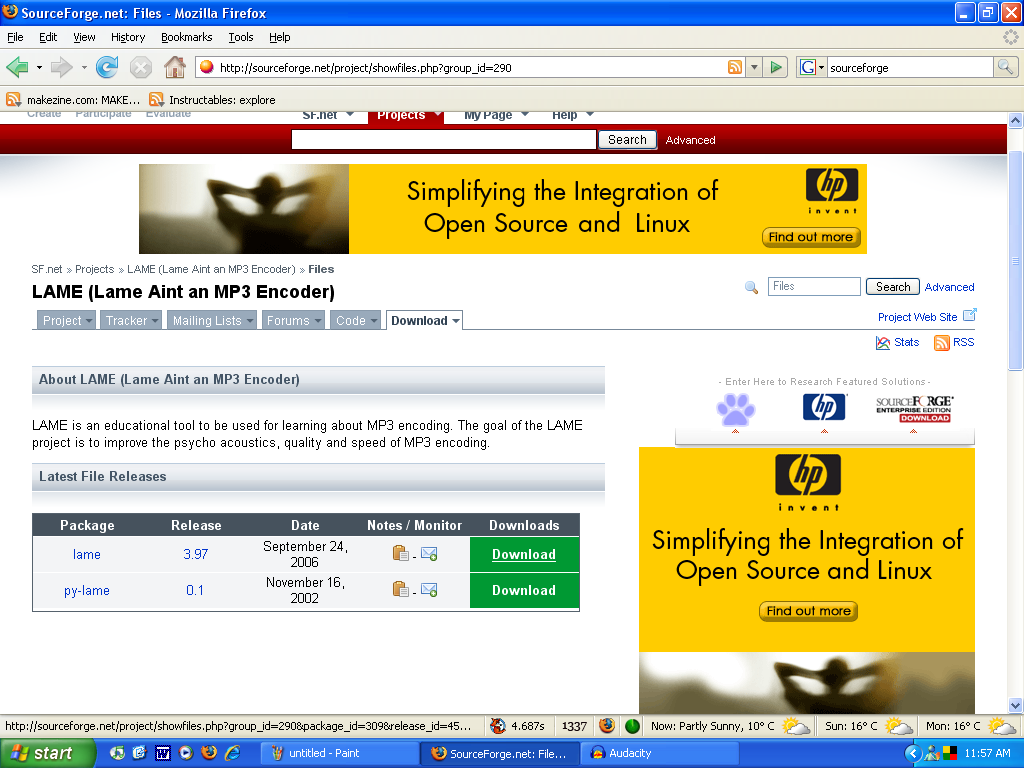This screenshot has height=768, width=1024.
Task: Click the scrollbar down arrow
Action: point(1015,705)
